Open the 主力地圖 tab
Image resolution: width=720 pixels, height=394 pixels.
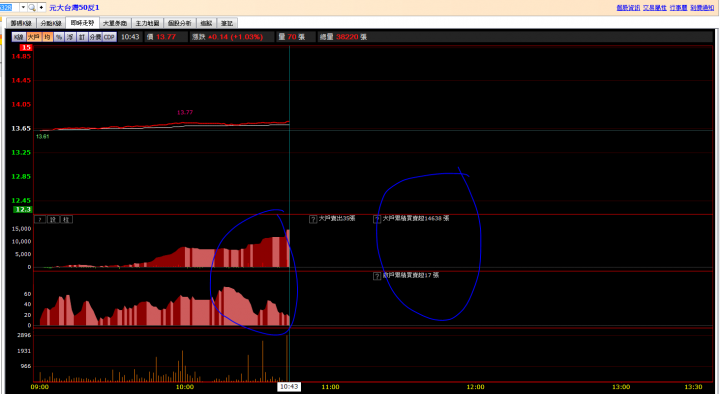(x=147, y=23)
